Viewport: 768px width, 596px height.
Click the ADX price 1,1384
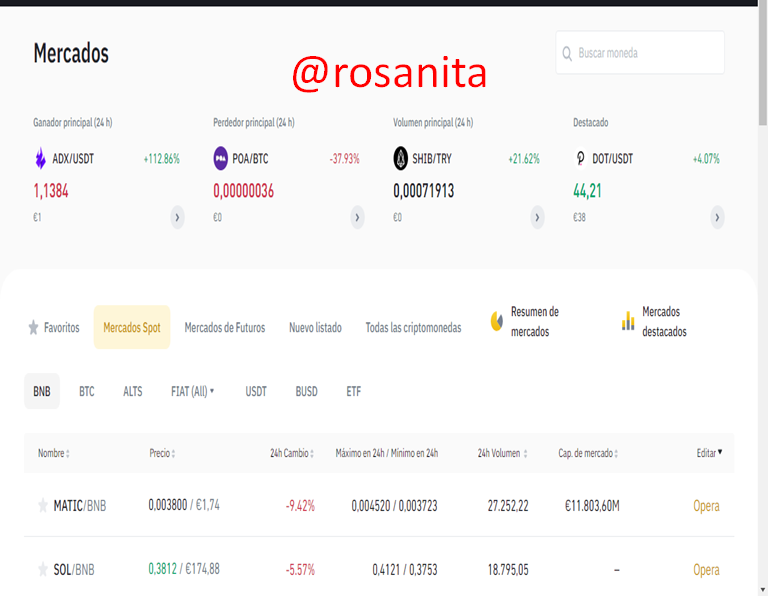[x=51, y=191]
